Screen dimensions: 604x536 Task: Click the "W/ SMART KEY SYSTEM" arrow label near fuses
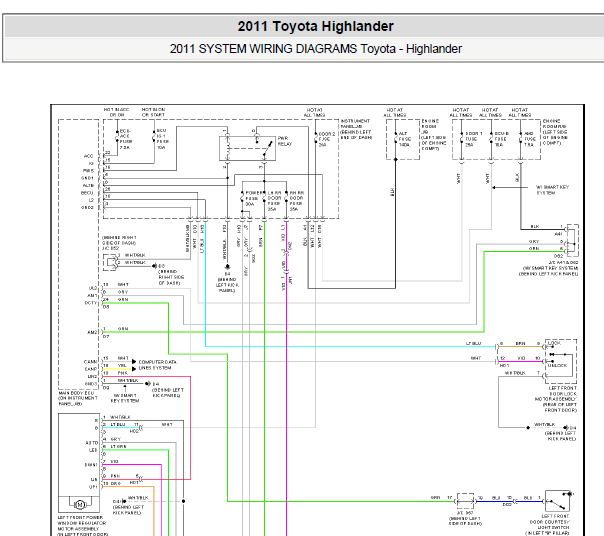point(552,190)
